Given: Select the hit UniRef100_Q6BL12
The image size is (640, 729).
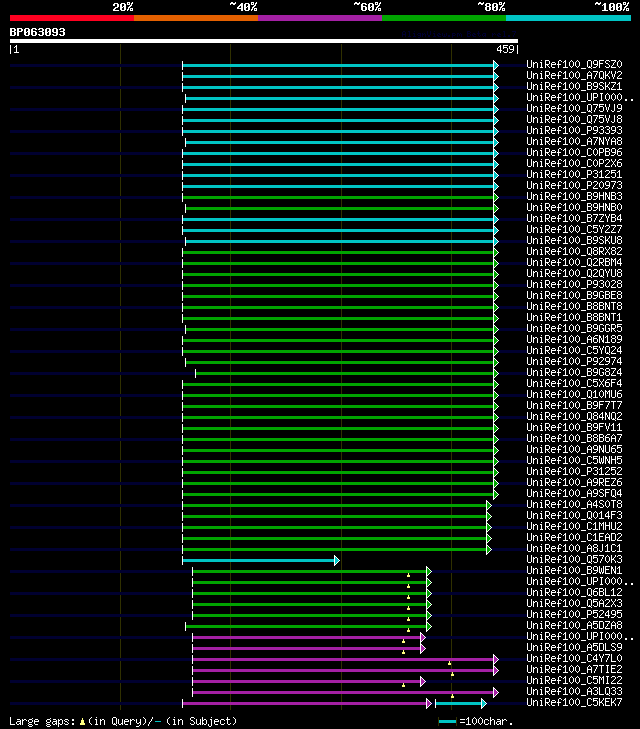Looking at the screenshot, I should (x=574, y=593).
